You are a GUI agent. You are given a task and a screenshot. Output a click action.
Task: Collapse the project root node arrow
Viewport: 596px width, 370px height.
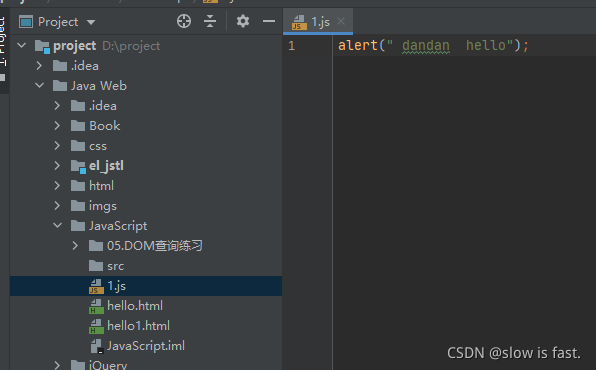(22, 46)
